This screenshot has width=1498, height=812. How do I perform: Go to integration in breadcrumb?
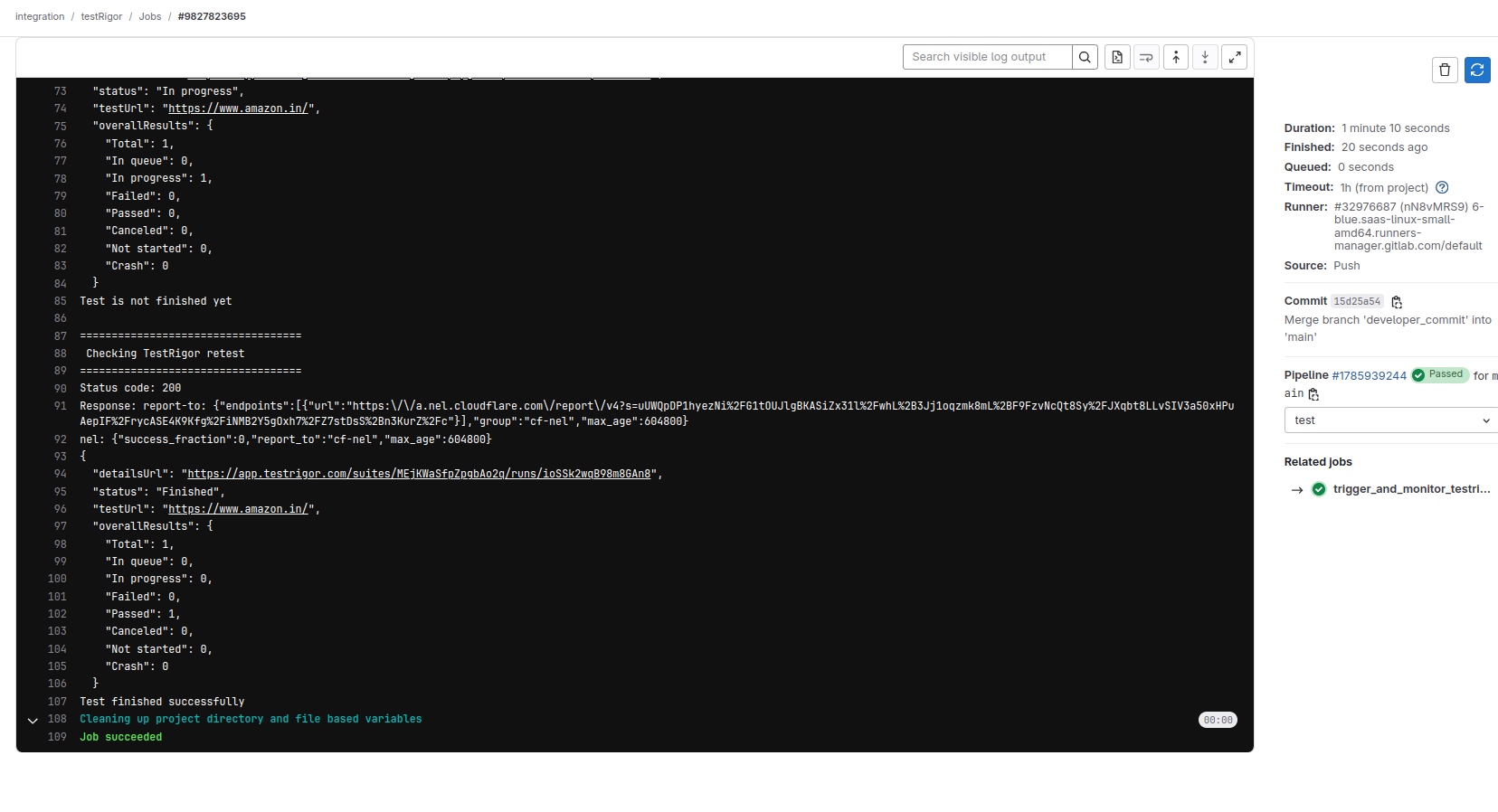click(x=40, y=16)
